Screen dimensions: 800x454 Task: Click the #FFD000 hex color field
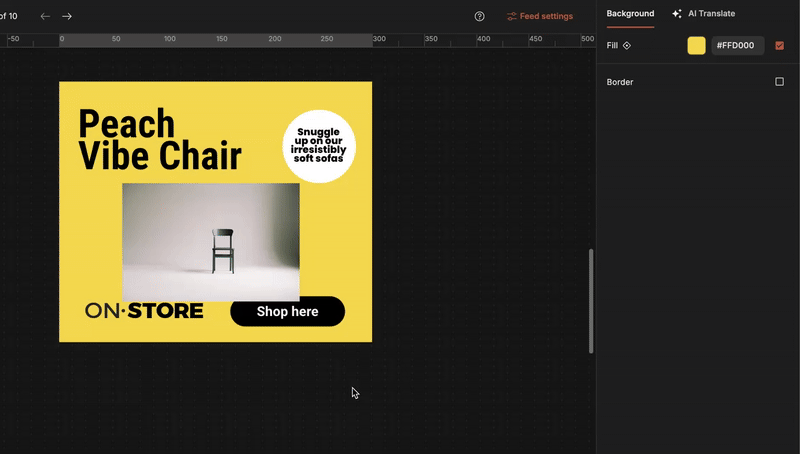click(x=737, y=46)
